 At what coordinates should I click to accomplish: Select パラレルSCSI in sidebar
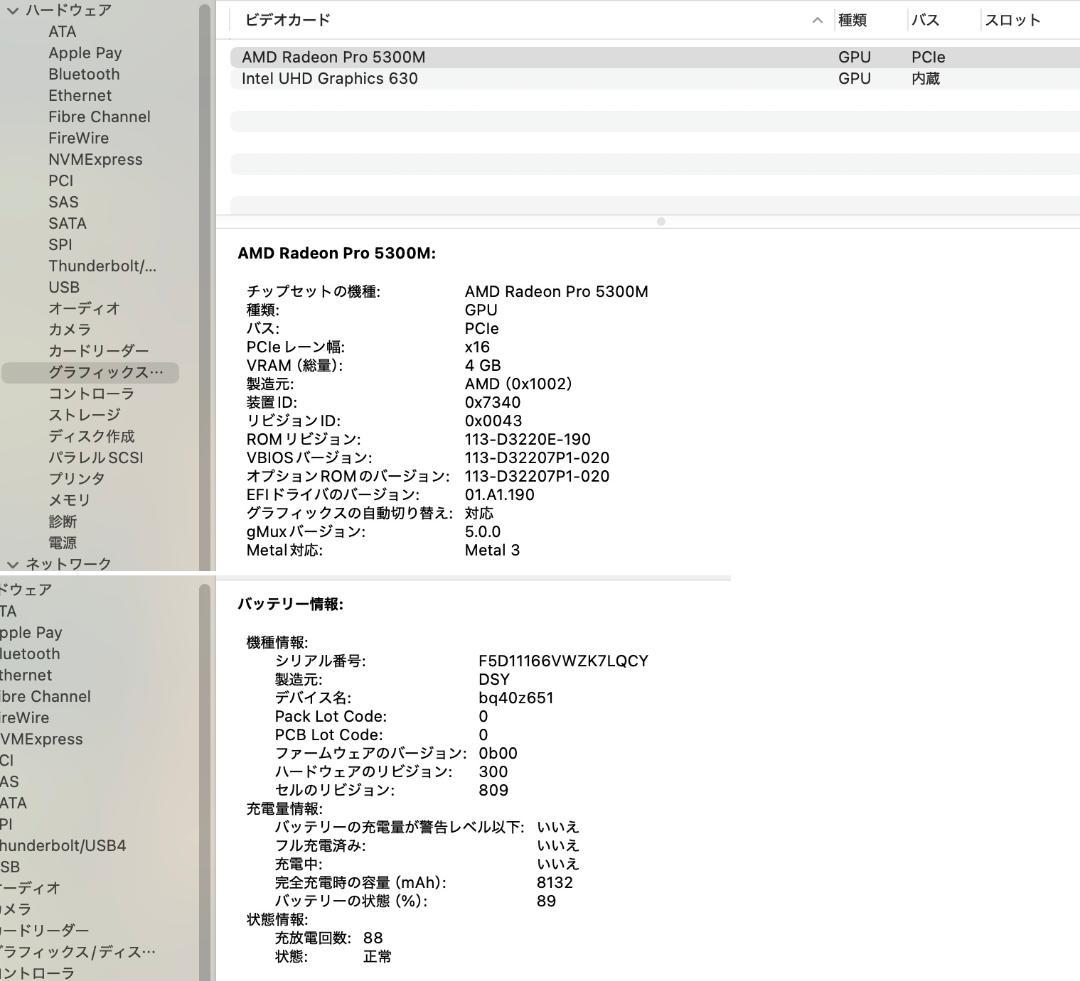tap(96, 458)
